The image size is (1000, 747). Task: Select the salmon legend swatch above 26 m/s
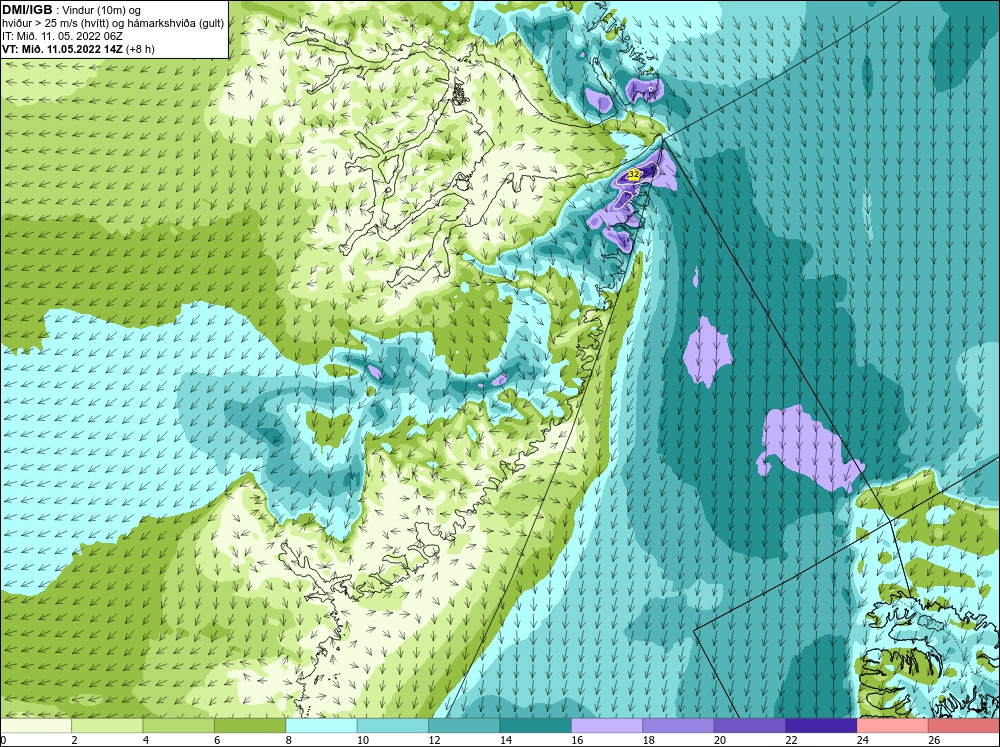pyautogui.click(x=964, y=726)
